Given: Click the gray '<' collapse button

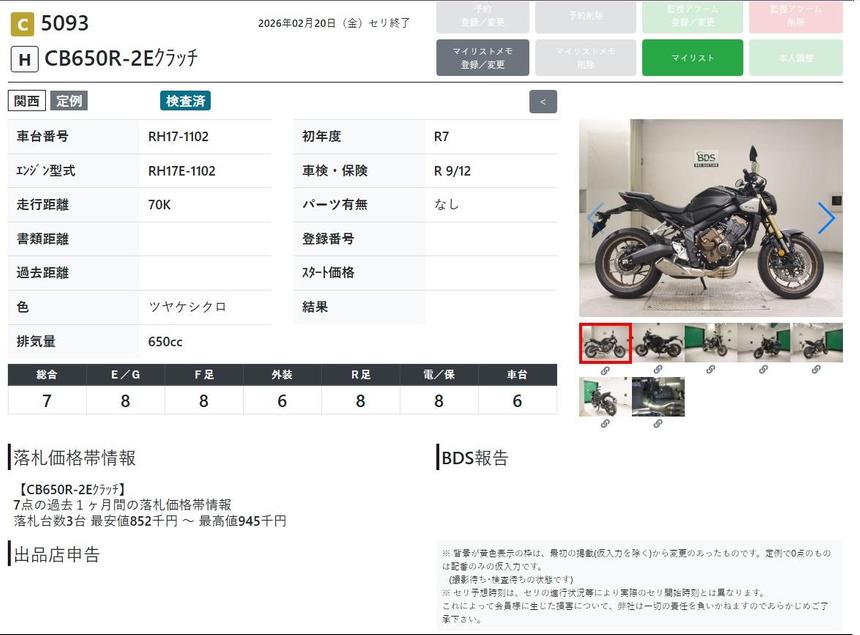Looking at the screenshot, I should (543, 101).
